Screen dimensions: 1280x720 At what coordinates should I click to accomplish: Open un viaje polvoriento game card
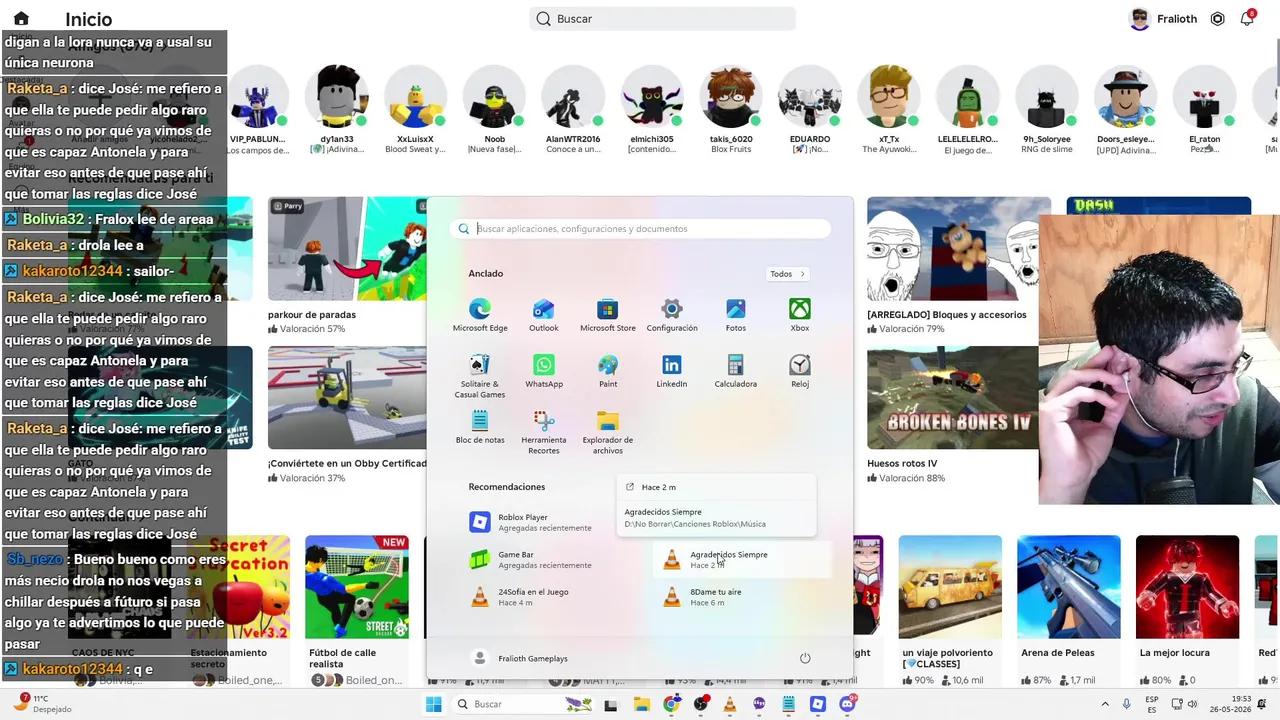950,587
